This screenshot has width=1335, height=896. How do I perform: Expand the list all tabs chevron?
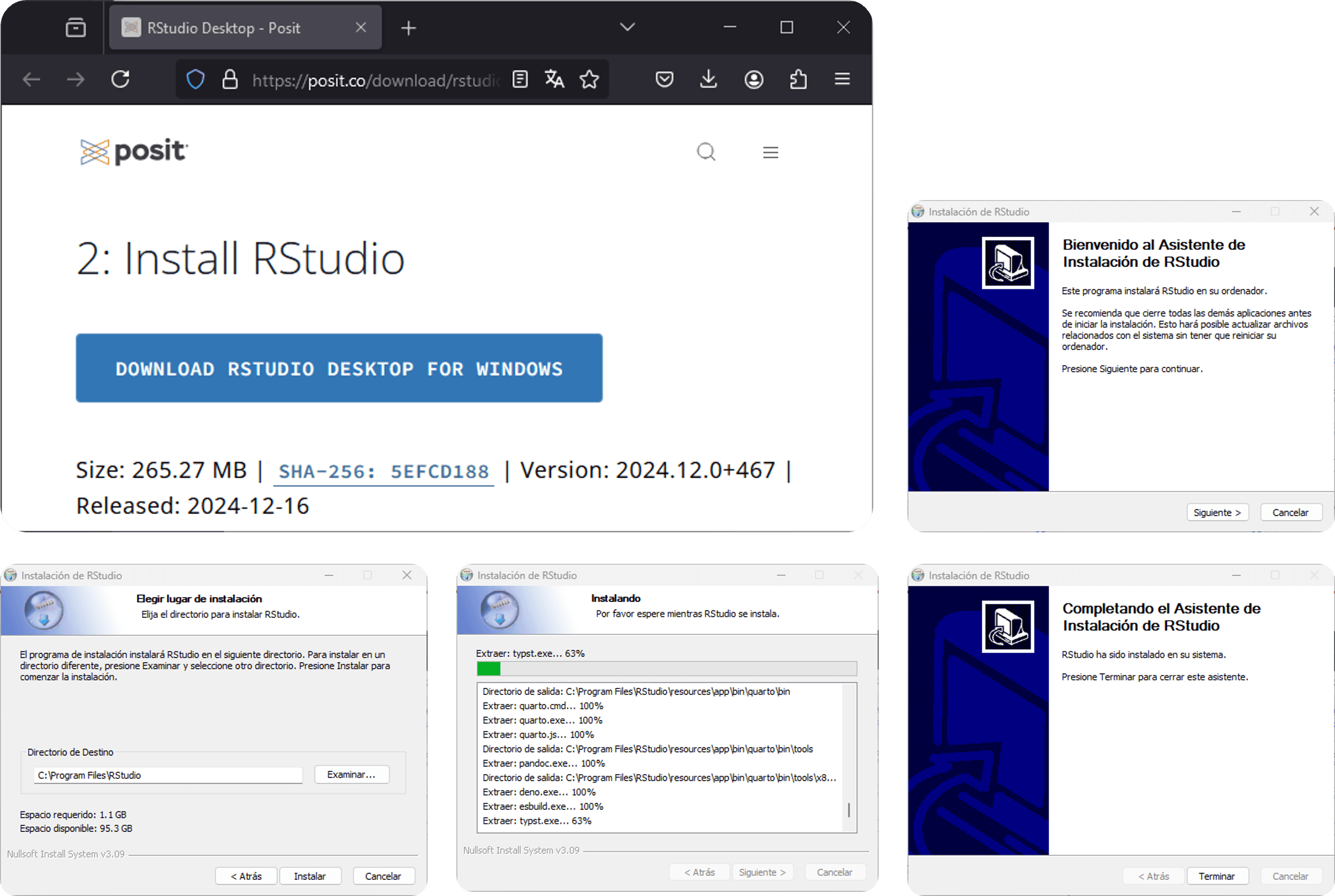[628, 27]
